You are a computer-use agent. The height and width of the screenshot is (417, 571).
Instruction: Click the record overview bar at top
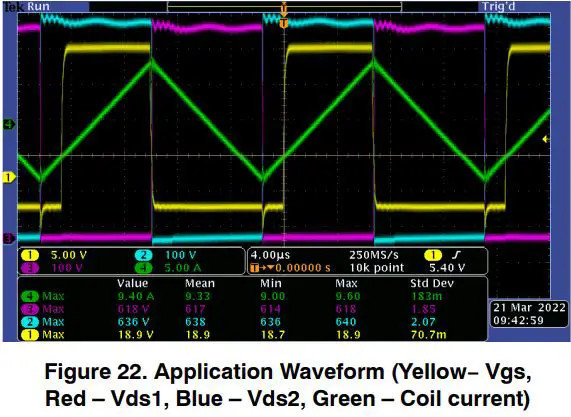[x=284, y=6]
